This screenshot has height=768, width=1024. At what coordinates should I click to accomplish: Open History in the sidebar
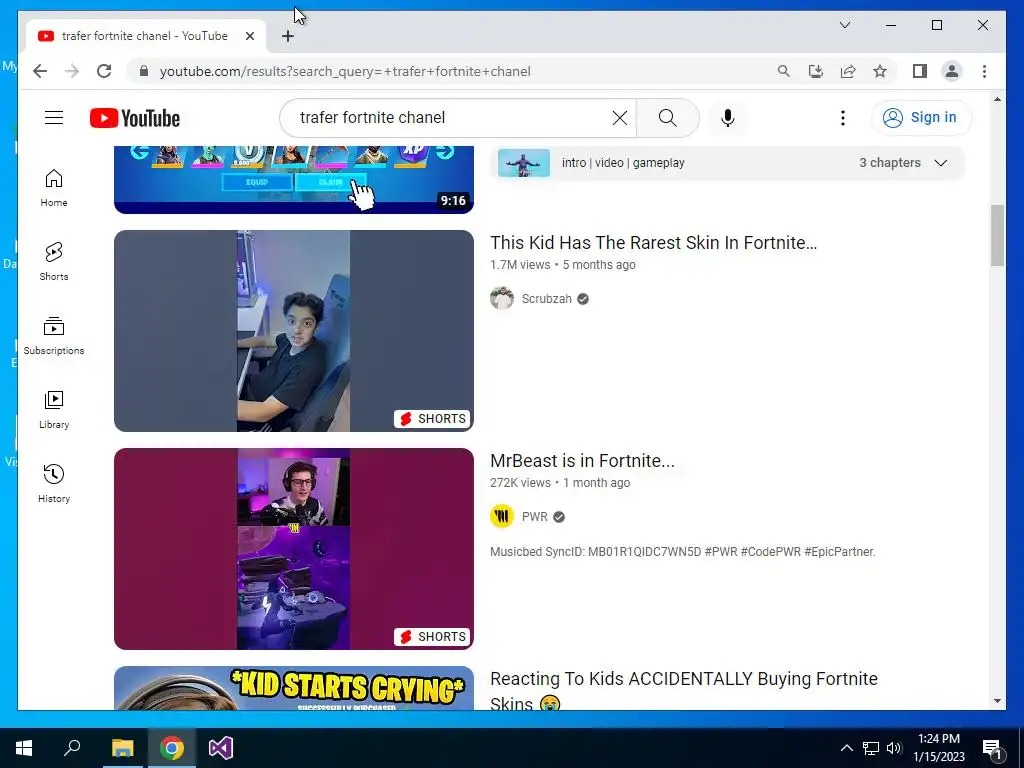[x=54, y=483]
